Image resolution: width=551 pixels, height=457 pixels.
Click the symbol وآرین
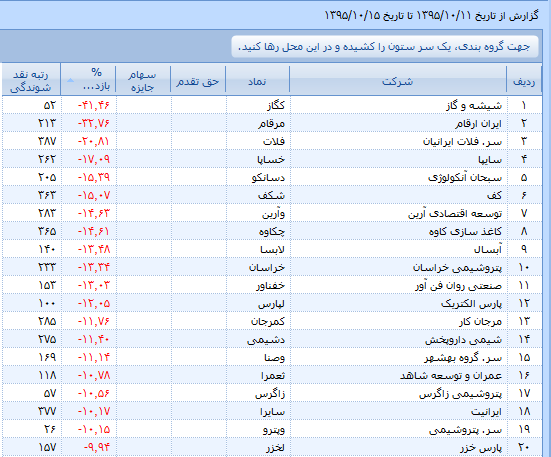[x=273, y=213]
